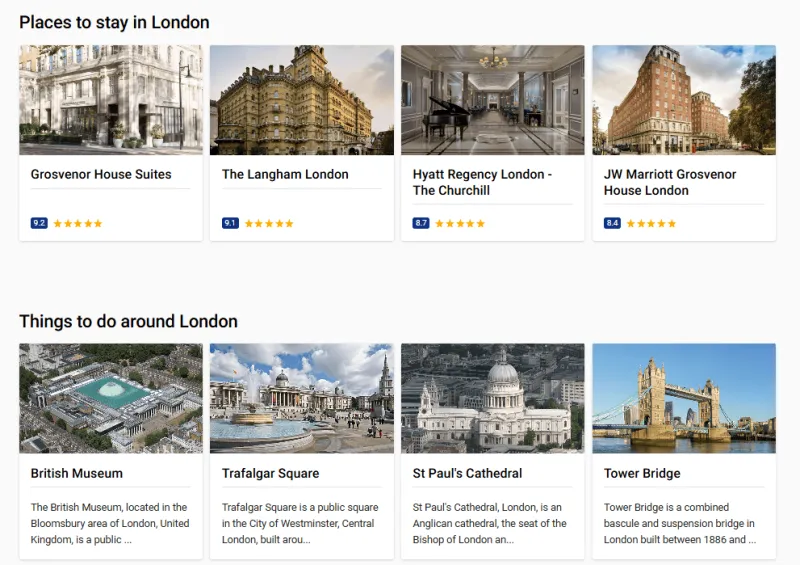Open the St Paul's Cathedral photo
This screenshot has height=565, width=800.
493,398
